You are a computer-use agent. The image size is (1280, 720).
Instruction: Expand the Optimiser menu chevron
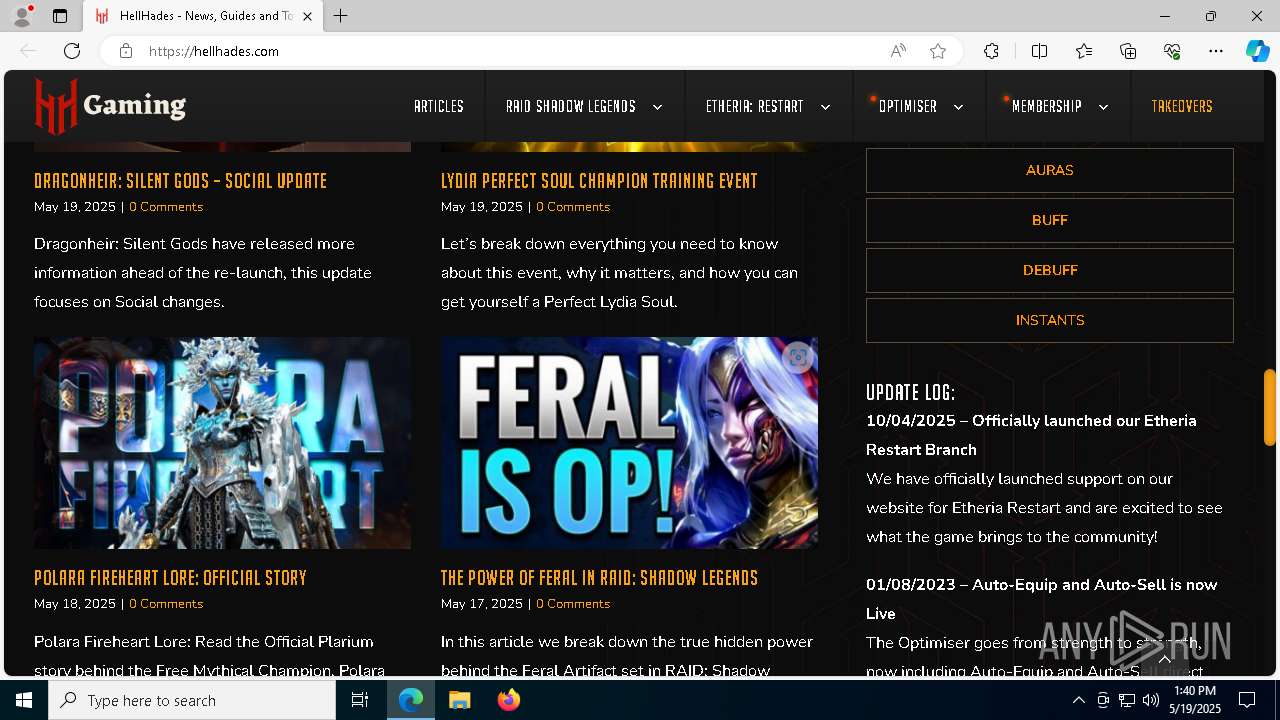(x=958, y=107)
